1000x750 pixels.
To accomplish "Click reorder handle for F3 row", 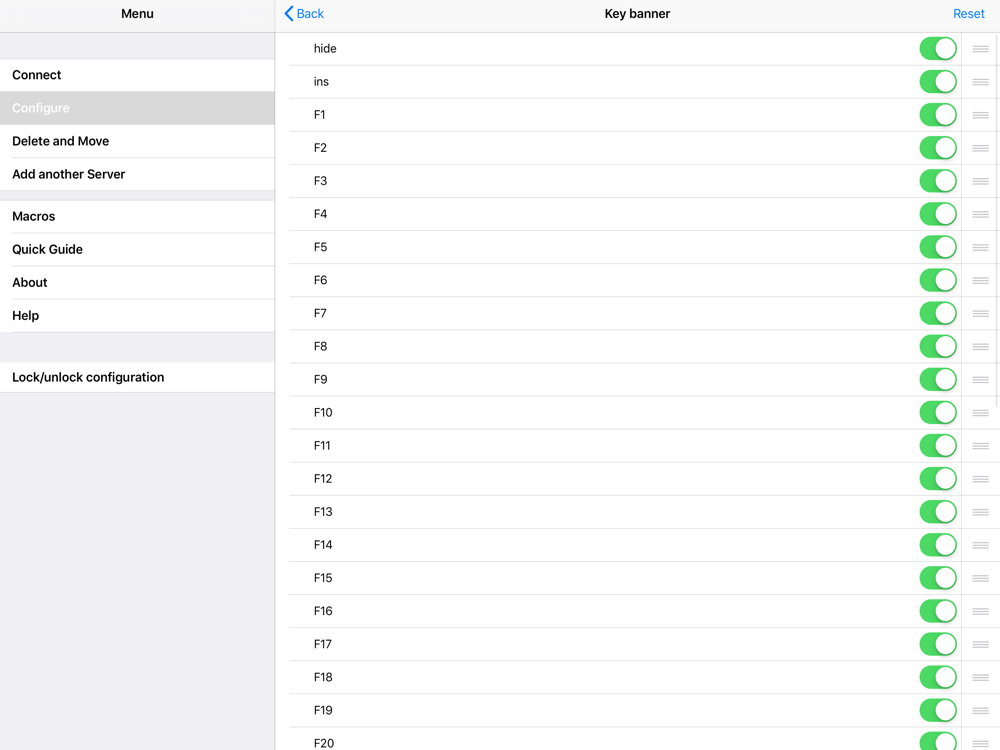I will pyautogui.click(x=980, y=181).
